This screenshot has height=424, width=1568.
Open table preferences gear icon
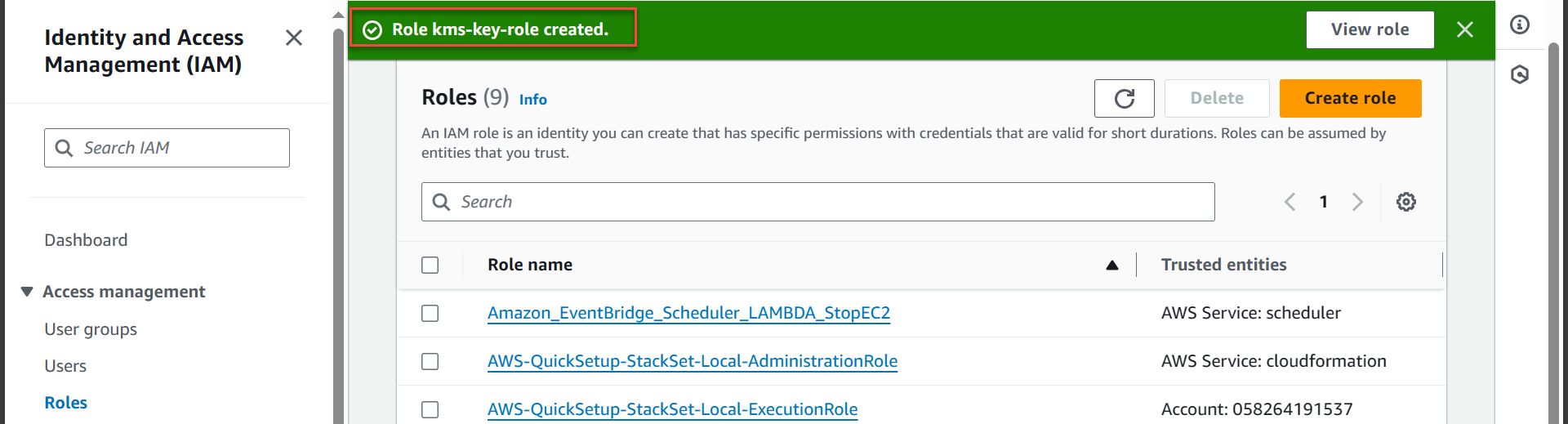pos(1405,202)
